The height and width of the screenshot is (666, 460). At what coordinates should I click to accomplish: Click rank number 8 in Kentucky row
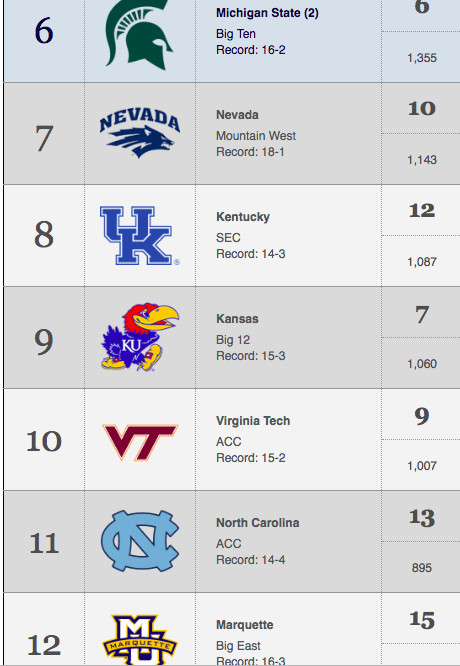(44, 234)
